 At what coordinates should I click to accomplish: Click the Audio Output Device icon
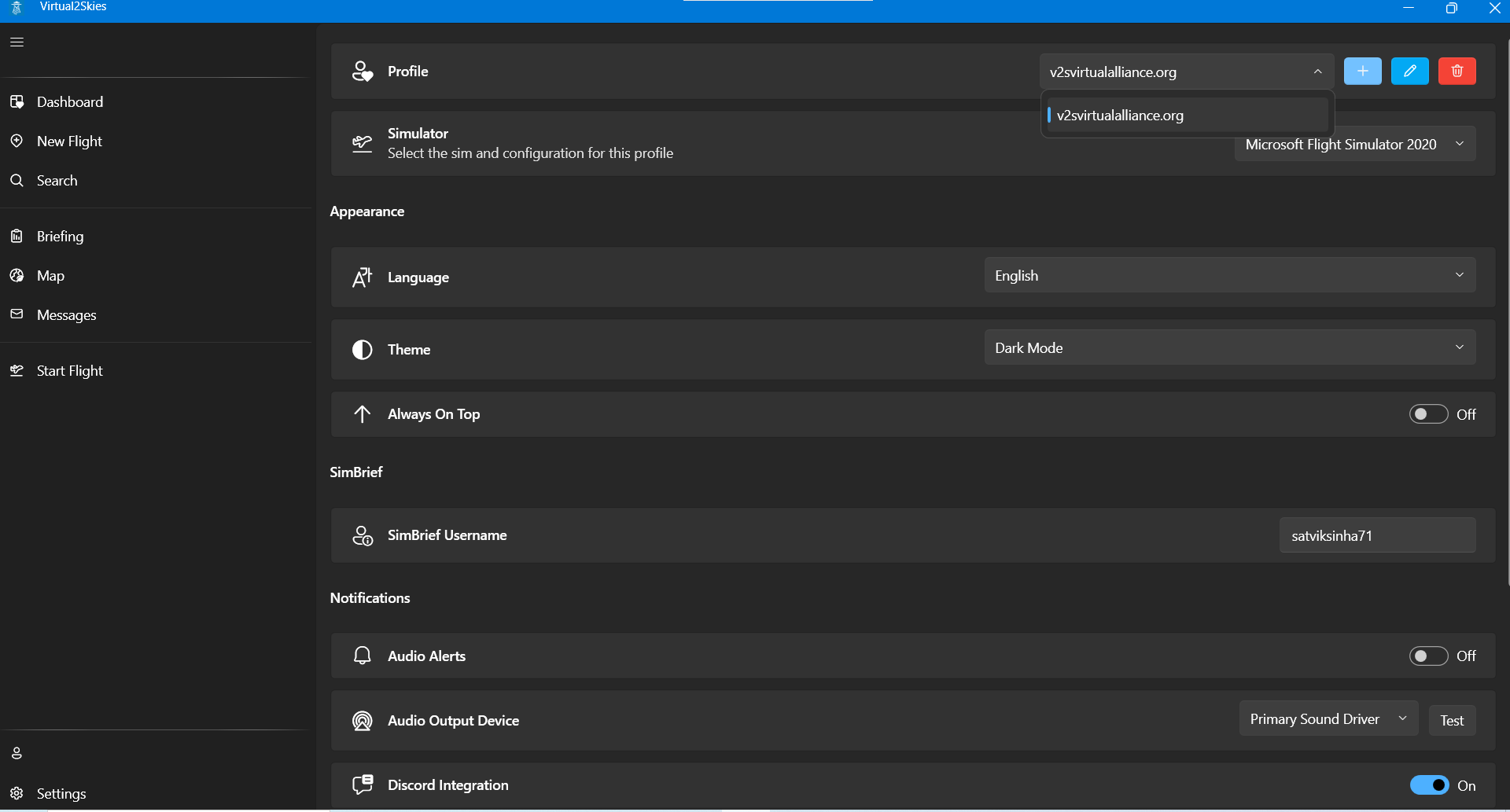(x=363, y=721)
